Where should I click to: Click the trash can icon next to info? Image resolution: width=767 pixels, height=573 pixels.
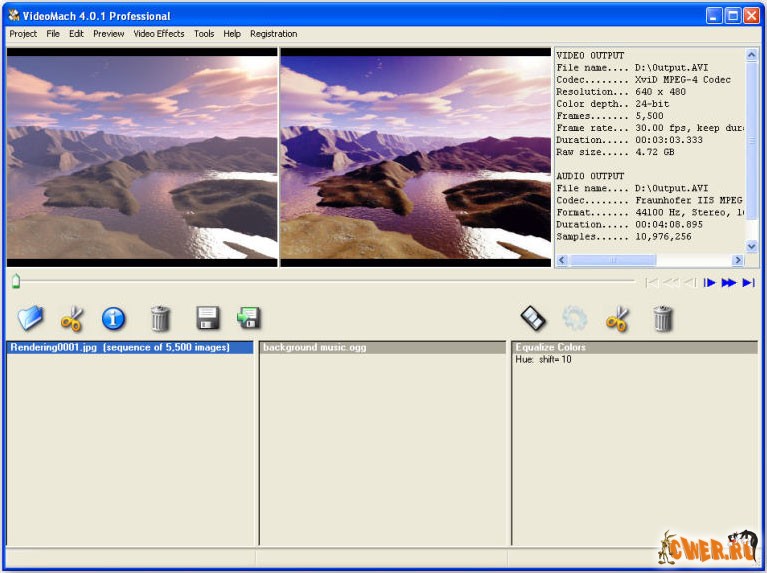click(x=160, y=319)
